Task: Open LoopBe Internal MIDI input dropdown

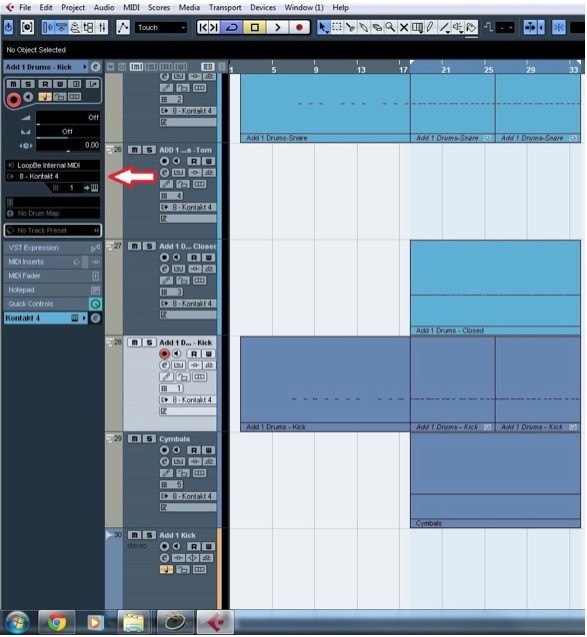Action: click(x=52, y=165)
